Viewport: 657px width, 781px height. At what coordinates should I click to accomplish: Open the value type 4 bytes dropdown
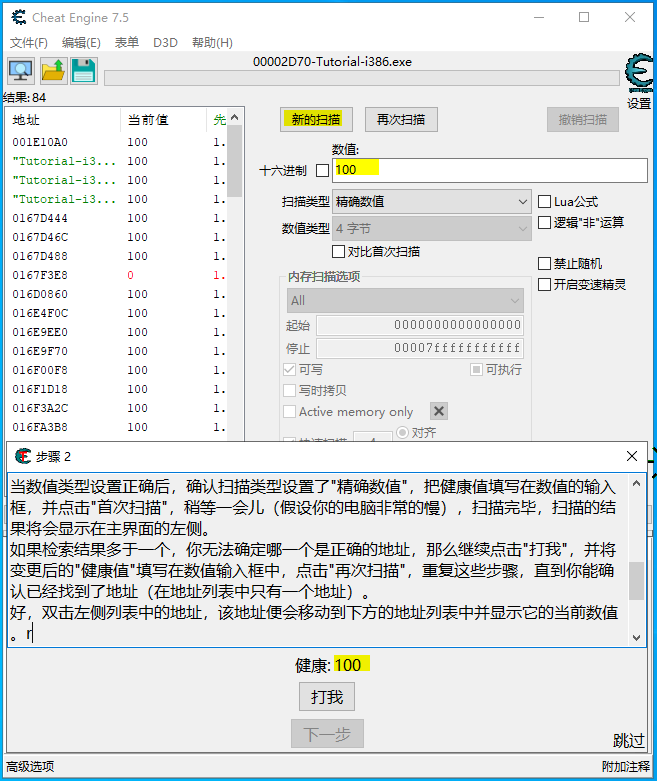pos(431,229)
